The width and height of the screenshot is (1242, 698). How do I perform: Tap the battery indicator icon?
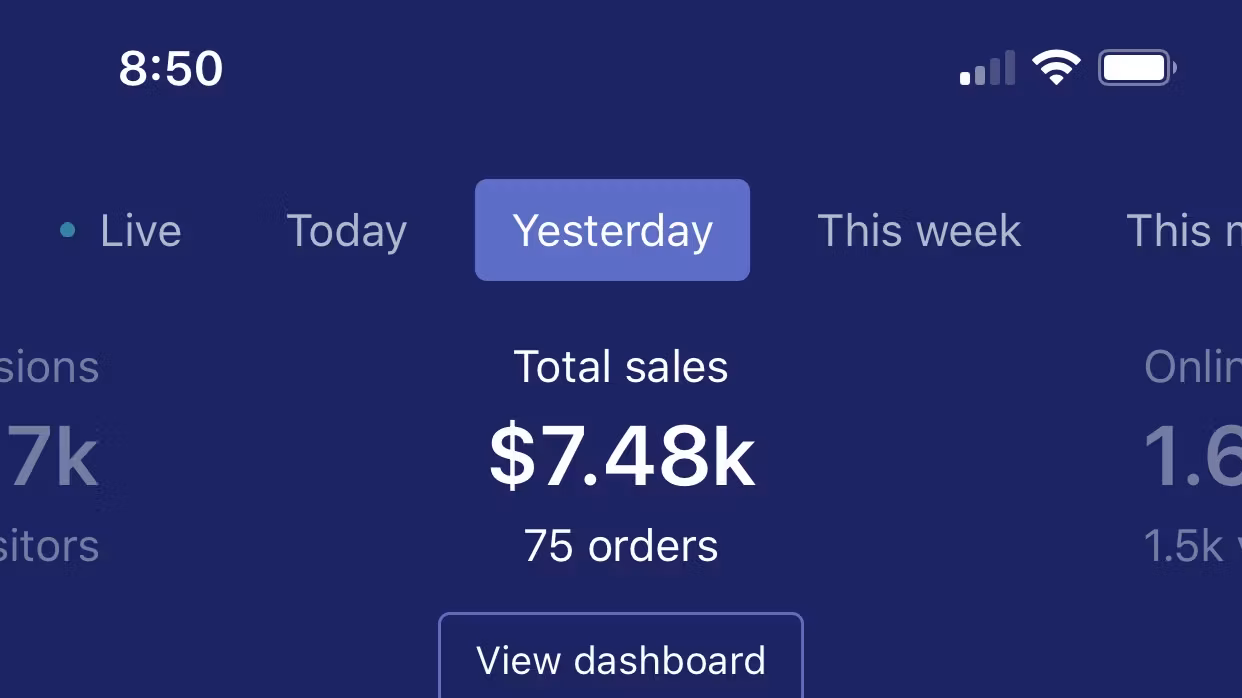(x=1137, y=69)
